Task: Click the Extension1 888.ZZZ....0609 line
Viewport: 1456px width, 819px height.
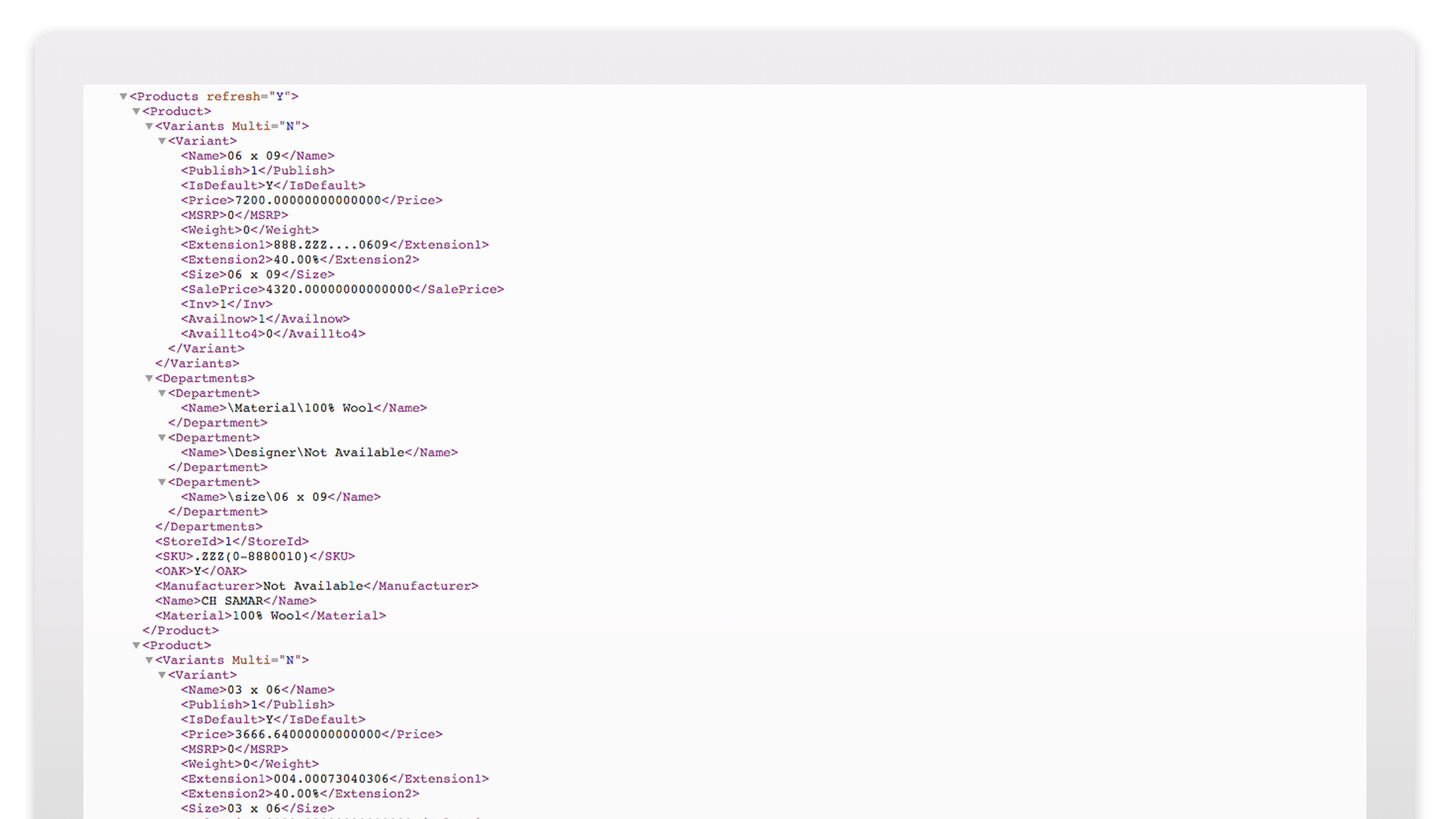Action: pos(335,245)
